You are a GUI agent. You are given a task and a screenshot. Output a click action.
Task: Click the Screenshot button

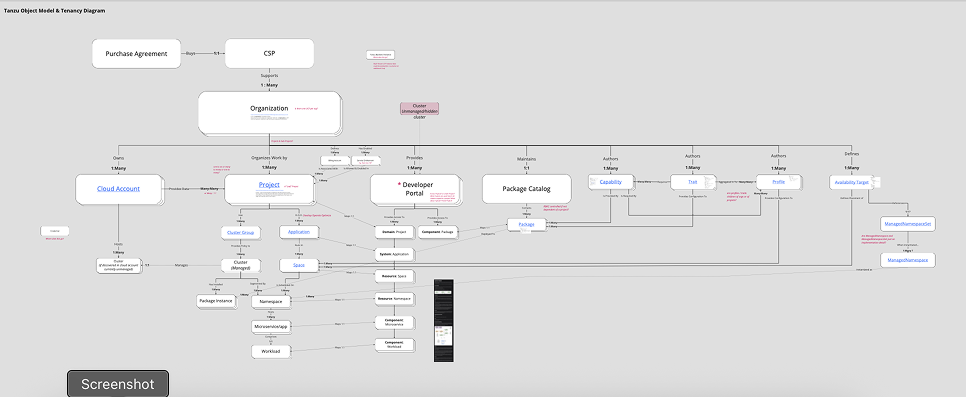click(118, 384)
